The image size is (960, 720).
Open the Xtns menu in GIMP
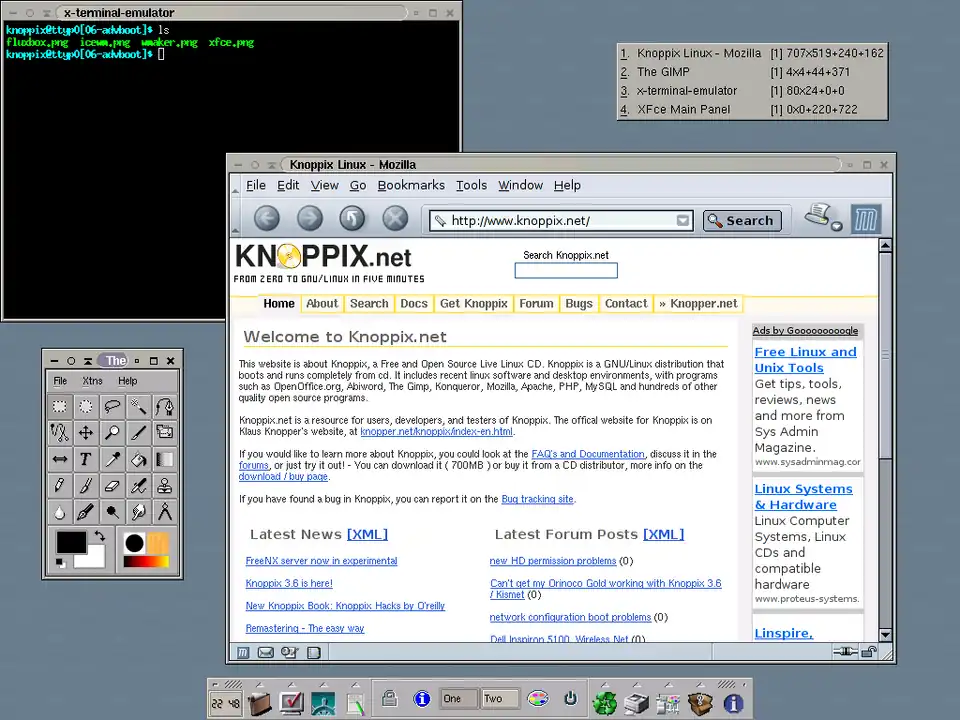92,381
